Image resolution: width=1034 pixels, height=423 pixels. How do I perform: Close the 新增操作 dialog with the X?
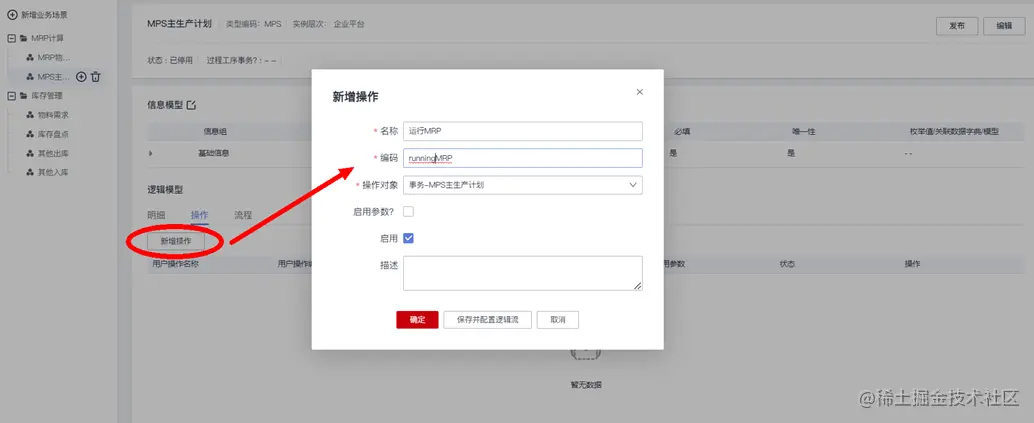coord(639,92)
